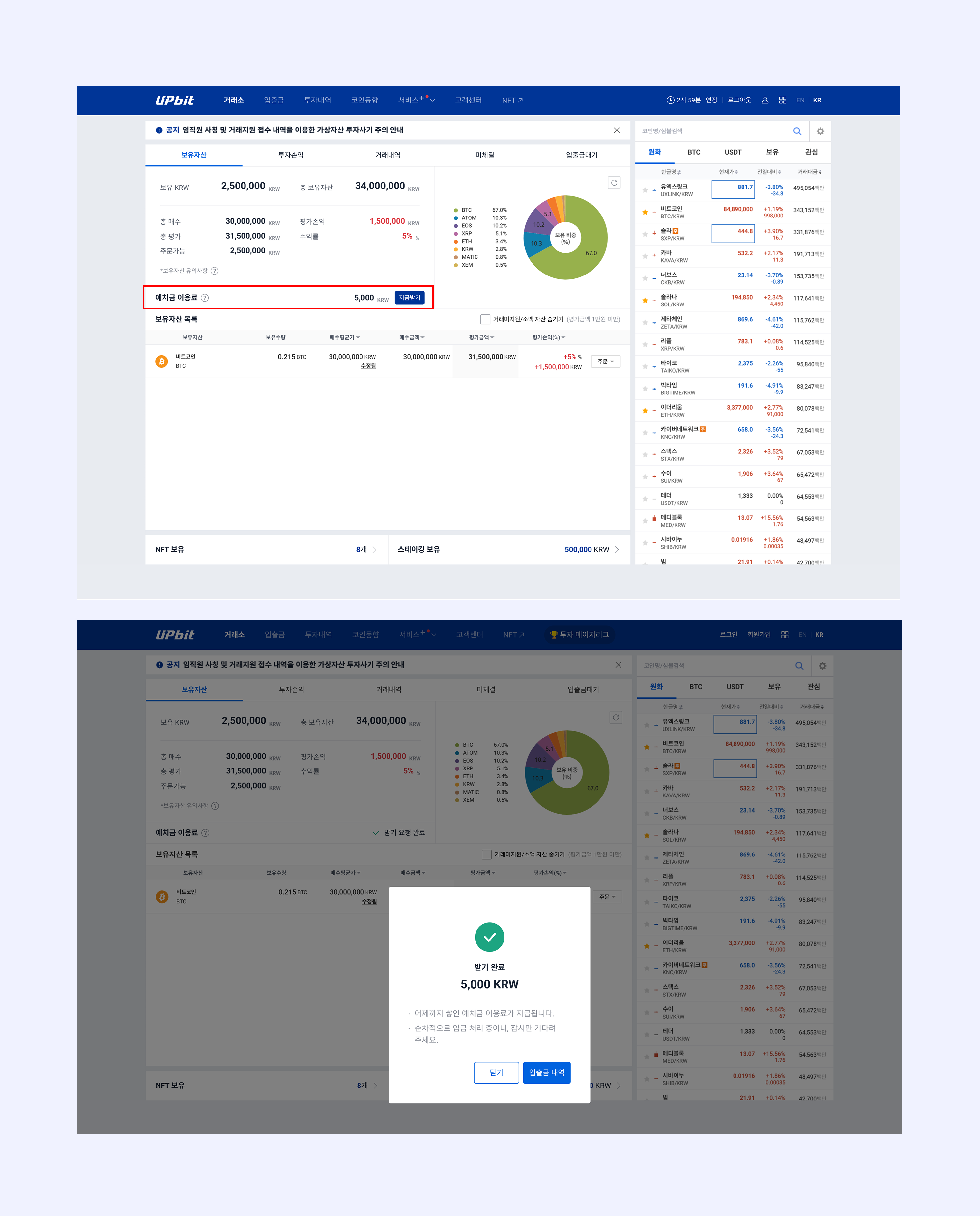
Task: Toggle favorite star for USDT/KRW row, upper screen
Action: pyautogui.click(x=645, y=499)
